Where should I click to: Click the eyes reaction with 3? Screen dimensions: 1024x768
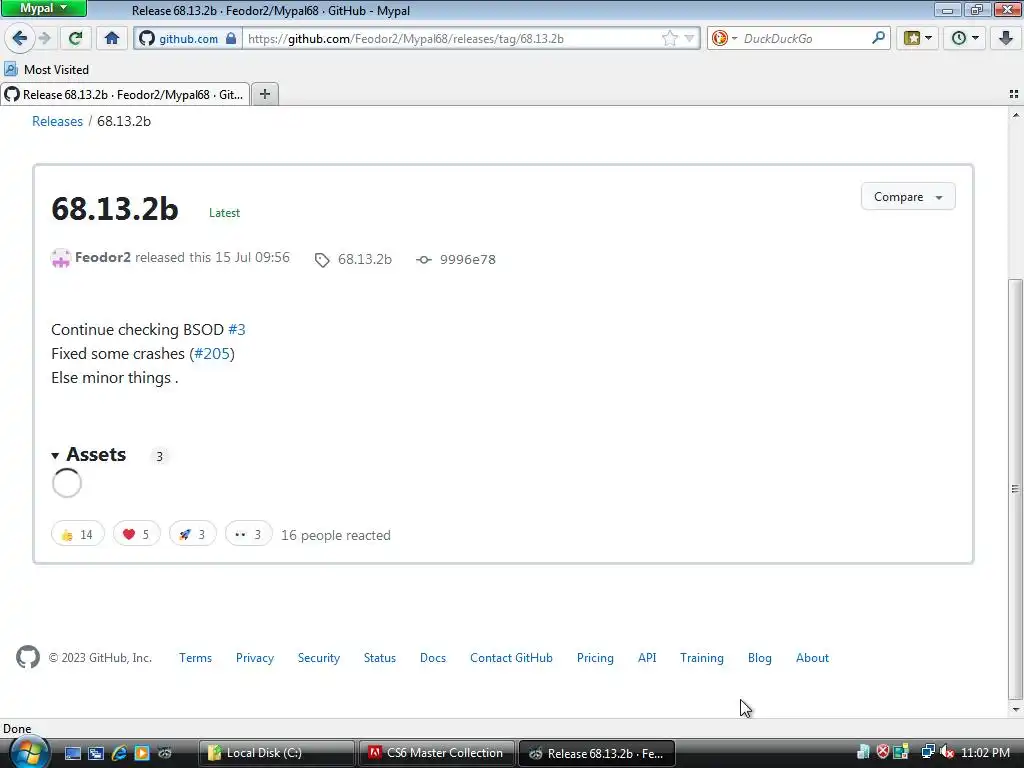point(248,534)
